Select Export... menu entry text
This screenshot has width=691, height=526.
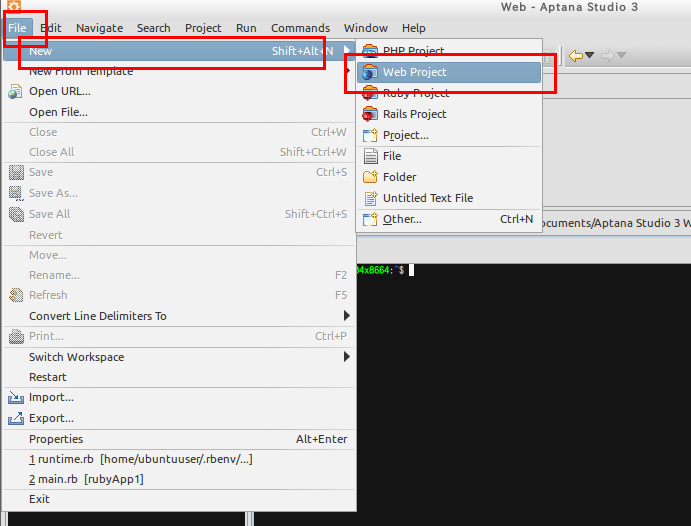[x=51, y=418]
